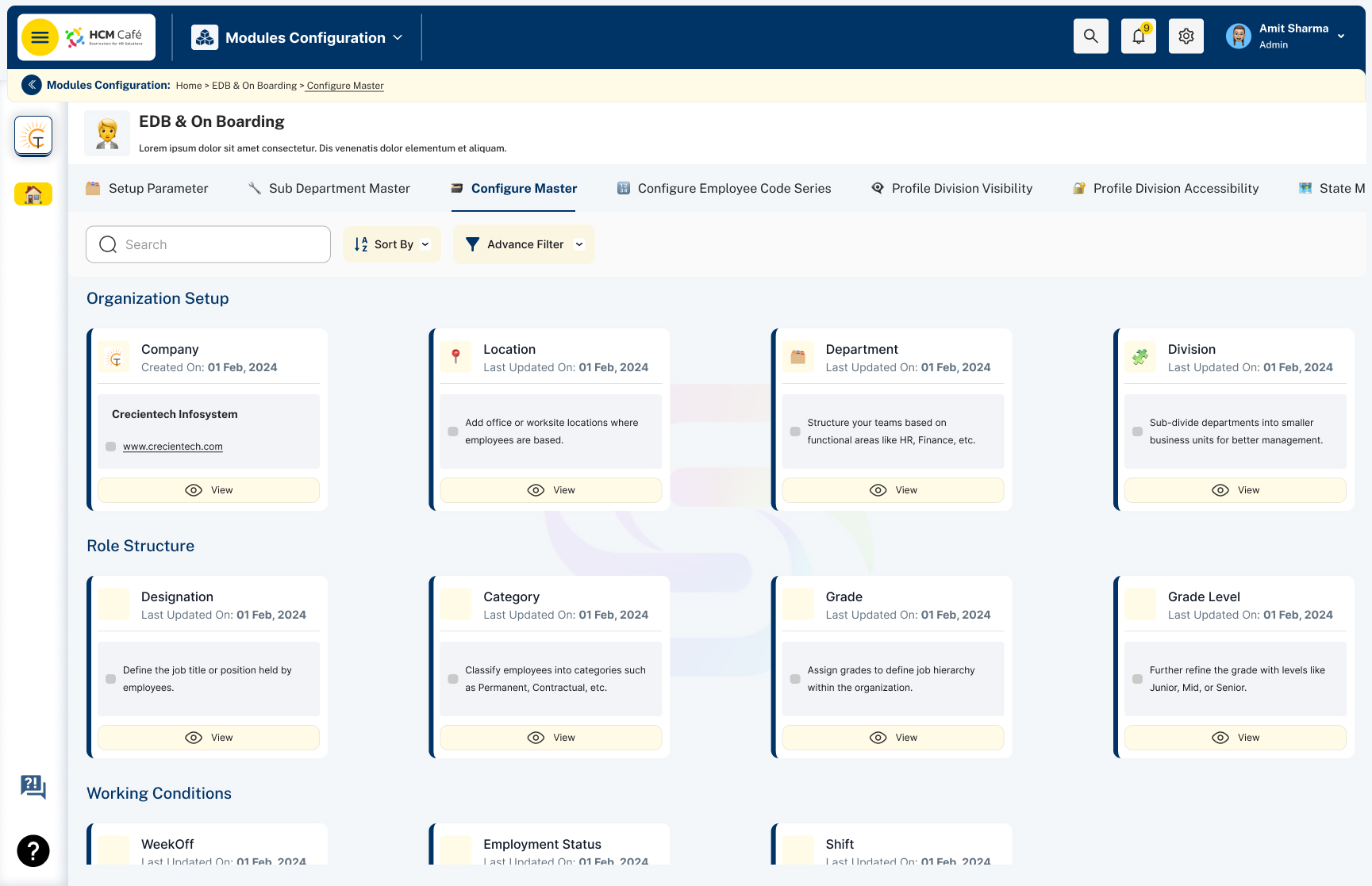Click Configure Master breadcrumb link
This screenshot has width=1372, height=886.
(x=345, y=86)
